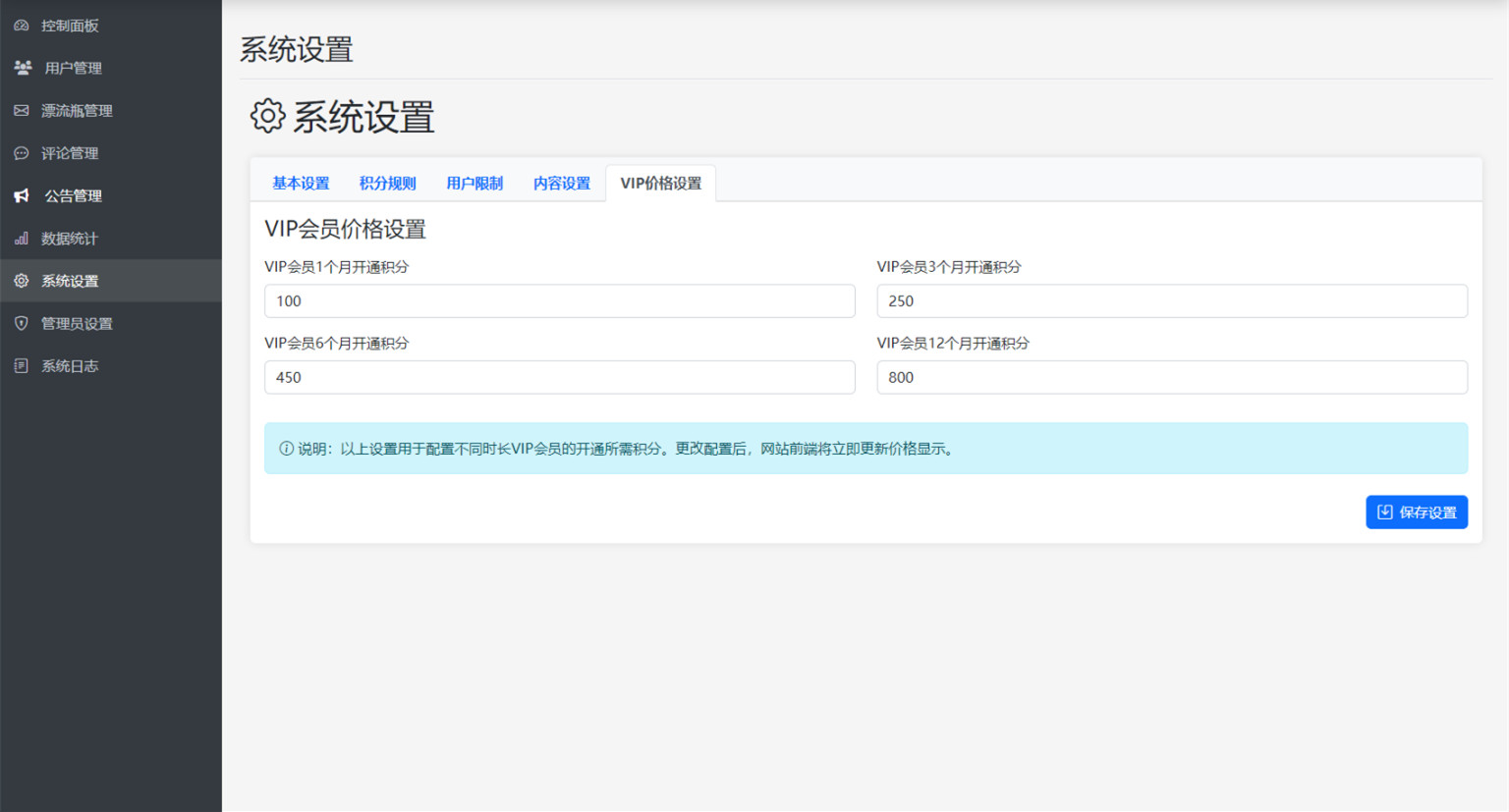Viewport: 1509px width, 812px height.
Task: Open 控制面板 from the sidebar menu
Action: coord(70,26)
